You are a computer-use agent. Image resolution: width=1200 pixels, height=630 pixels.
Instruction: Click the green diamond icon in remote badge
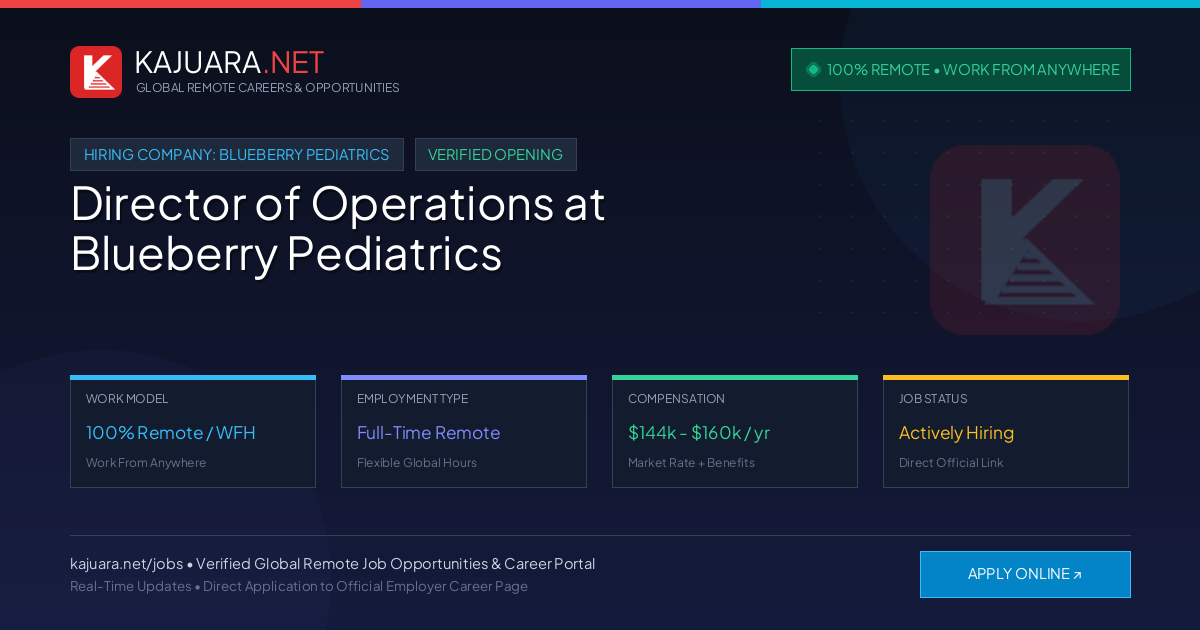[x=813, y=70]
